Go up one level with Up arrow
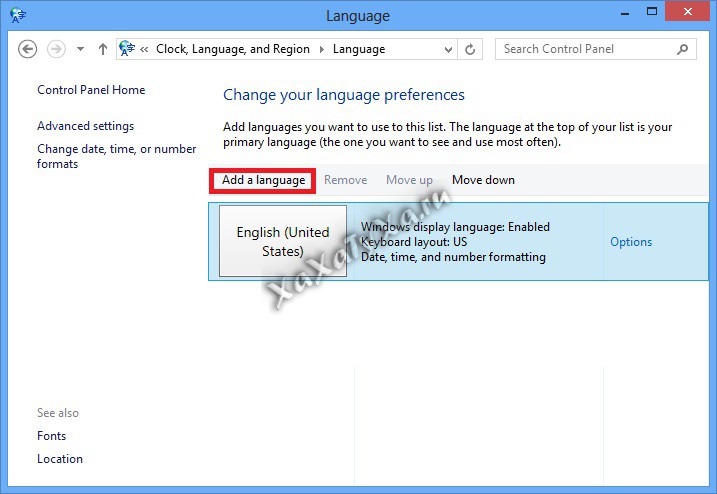 [103, 49]
